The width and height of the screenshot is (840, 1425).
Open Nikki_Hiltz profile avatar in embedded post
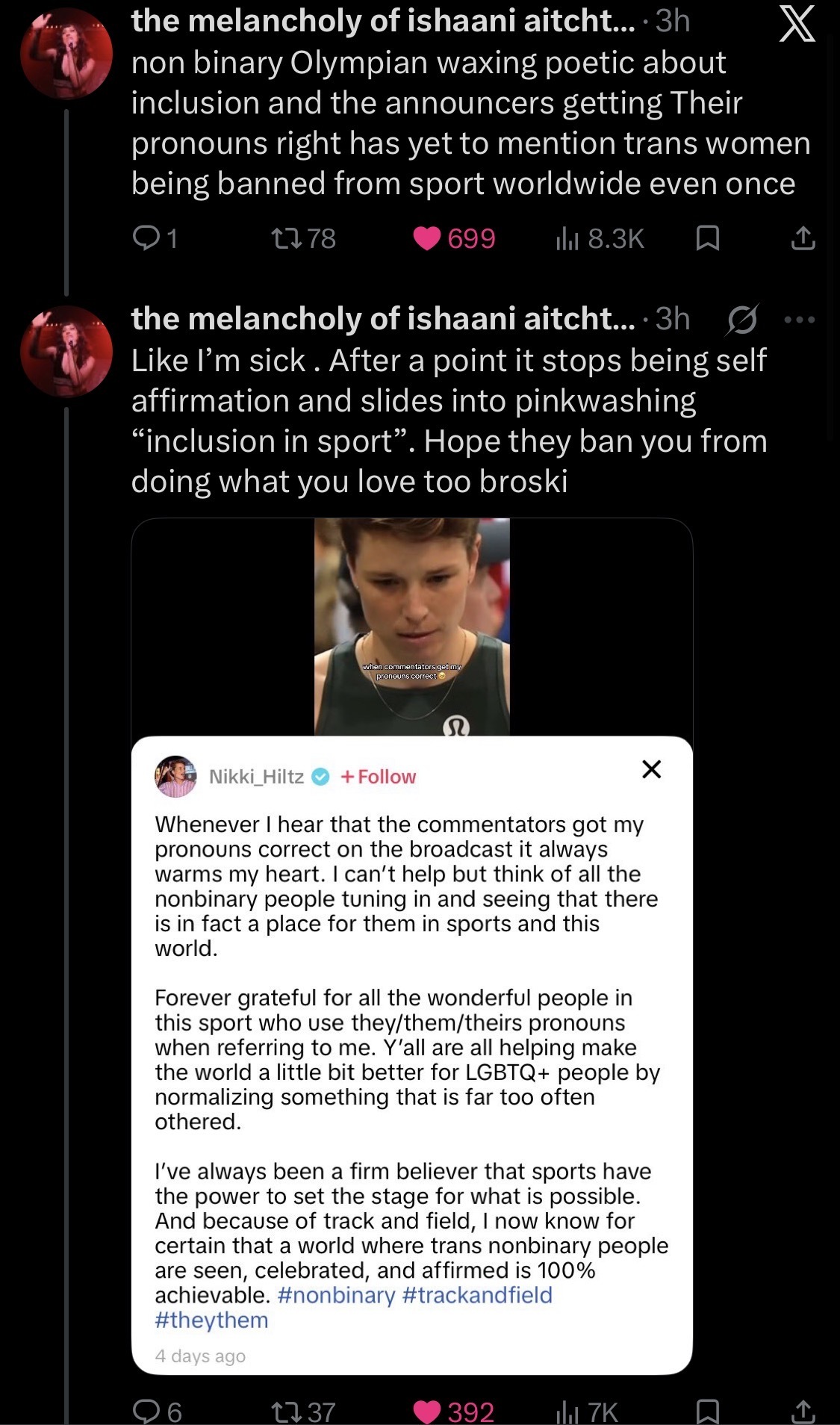pyautogui.click(x=175, y=777)
